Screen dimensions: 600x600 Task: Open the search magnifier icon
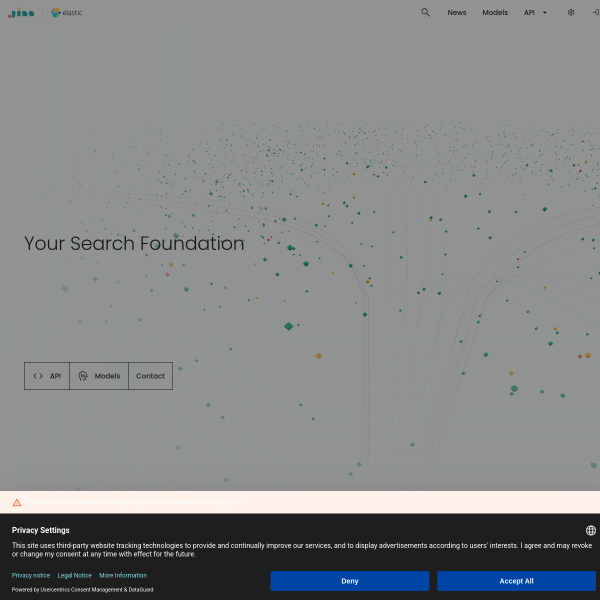click(x=425, y=13)
